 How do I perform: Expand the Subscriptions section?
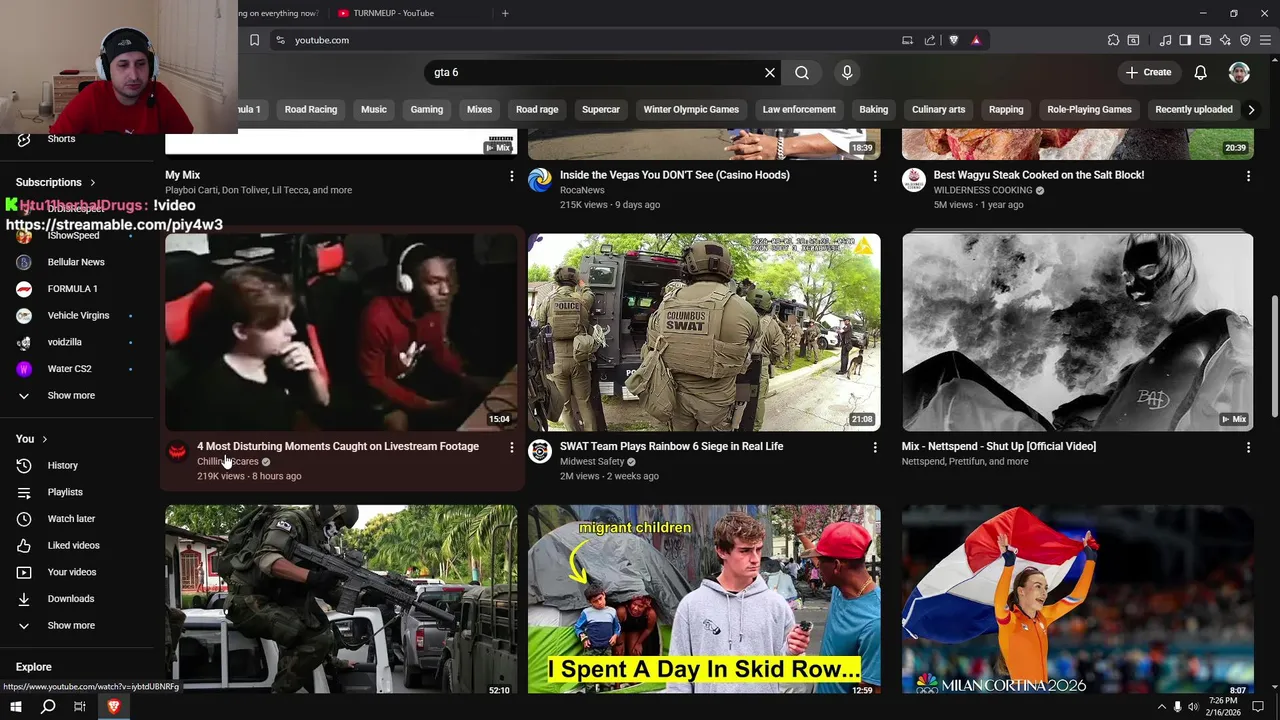tap(55, 182)
